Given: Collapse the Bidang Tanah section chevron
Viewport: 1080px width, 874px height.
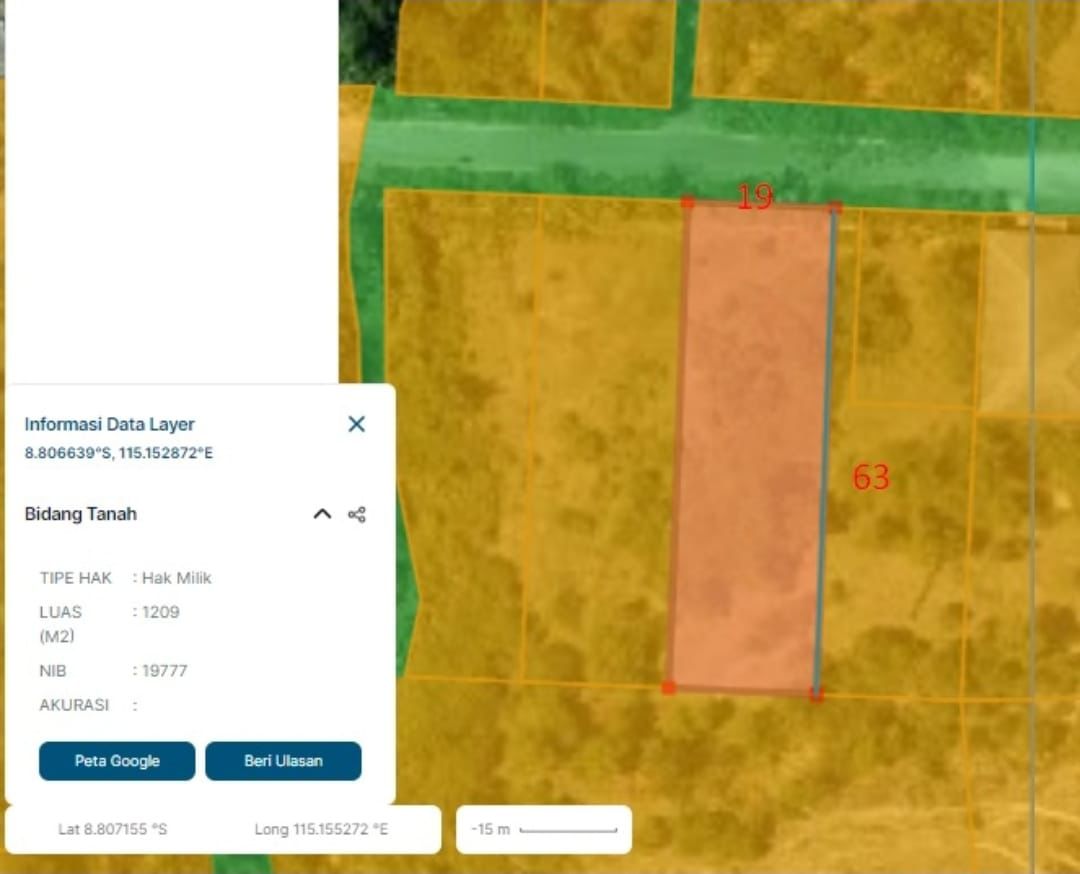Looking at the screenshot, I should (322, 514).
